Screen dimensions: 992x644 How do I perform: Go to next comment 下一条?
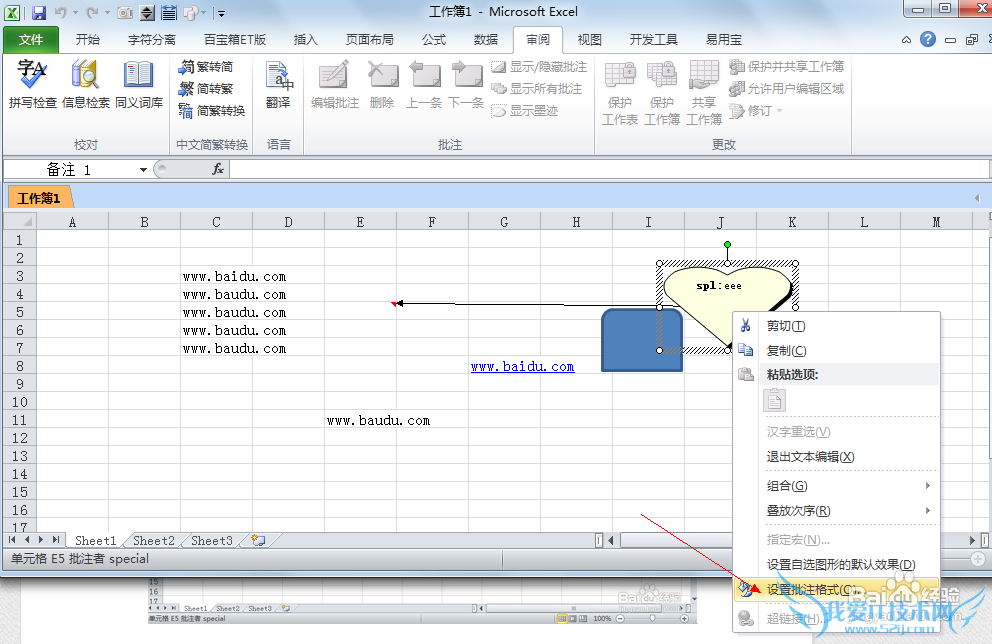[466, 85]
